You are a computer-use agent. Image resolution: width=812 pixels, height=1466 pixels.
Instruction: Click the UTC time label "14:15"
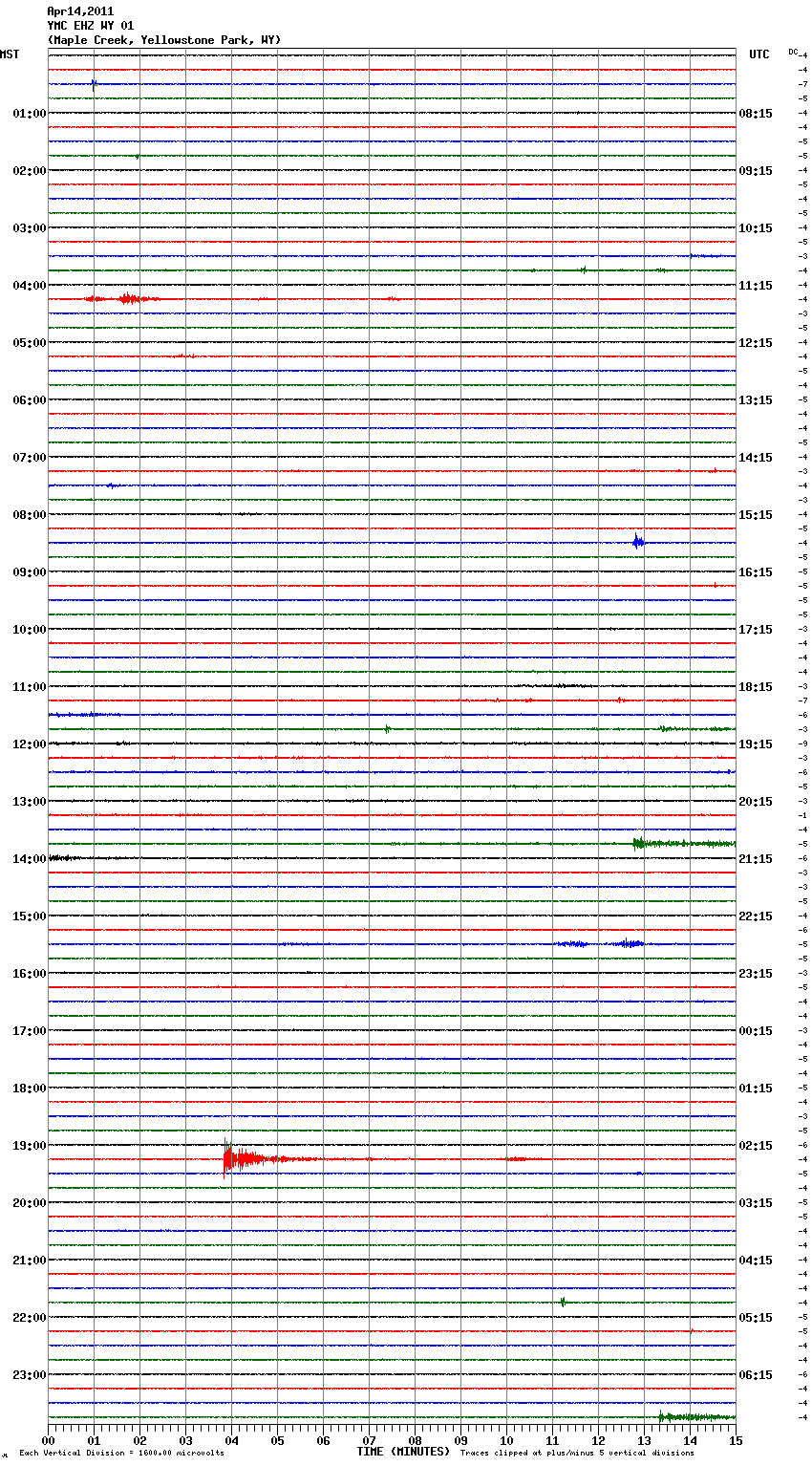(756, 458)
